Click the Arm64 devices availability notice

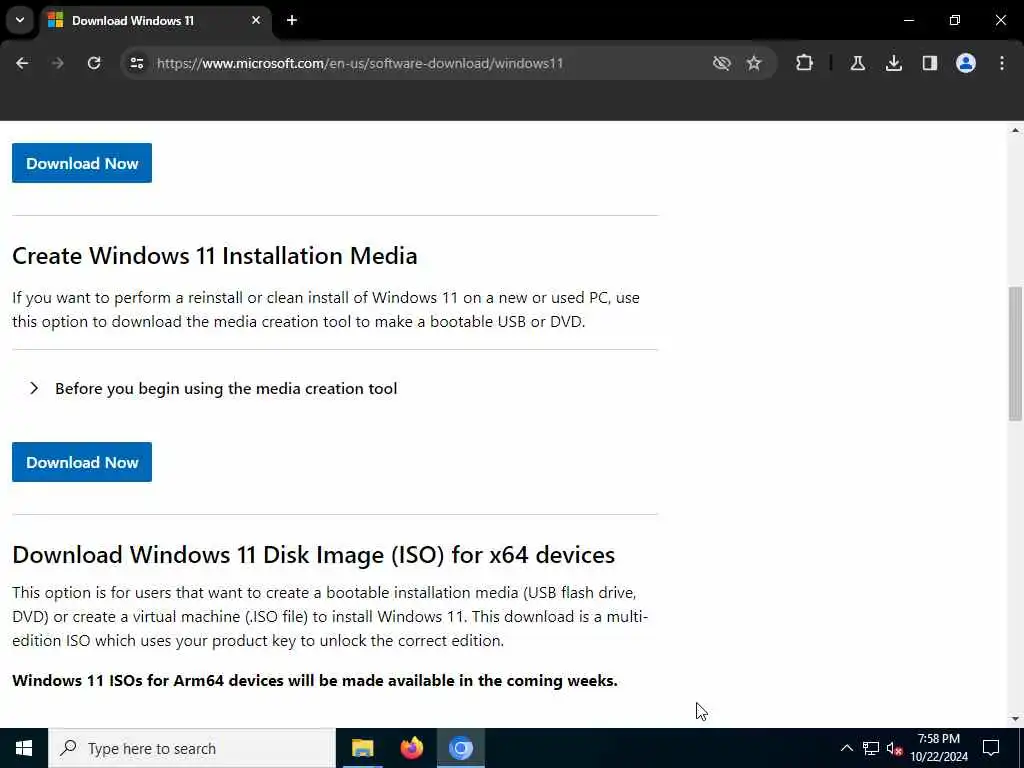[315, 680]
